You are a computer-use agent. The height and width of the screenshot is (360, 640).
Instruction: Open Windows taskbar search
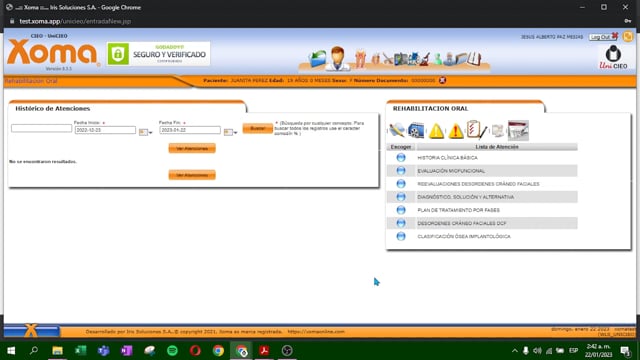[34, 350]
